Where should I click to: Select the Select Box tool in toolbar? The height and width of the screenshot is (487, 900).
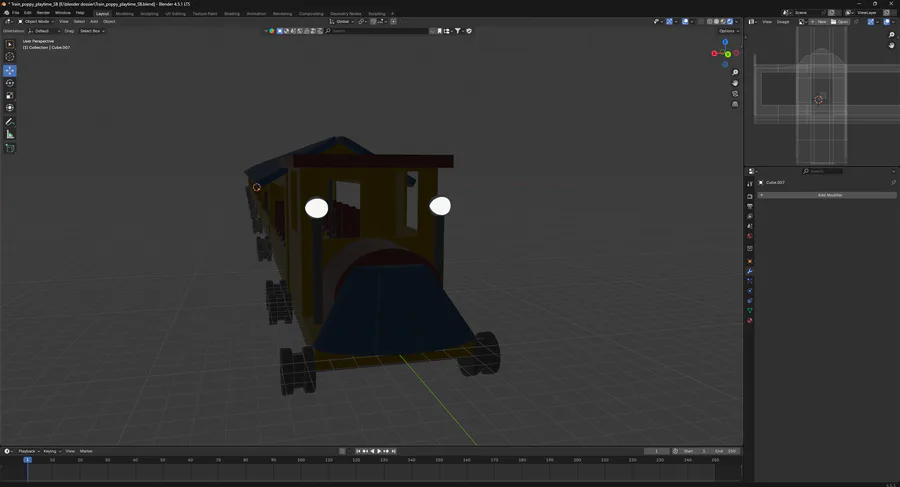coord(10,44)
